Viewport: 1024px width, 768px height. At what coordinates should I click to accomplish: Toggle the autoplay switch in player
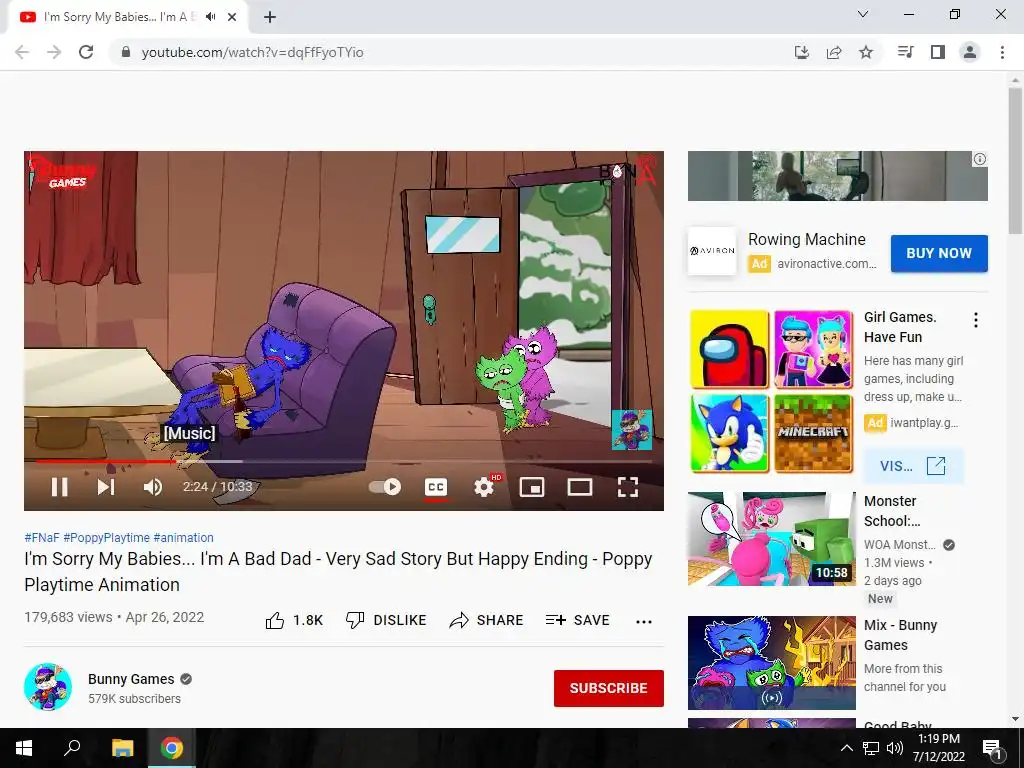click(x=385, y=487)
